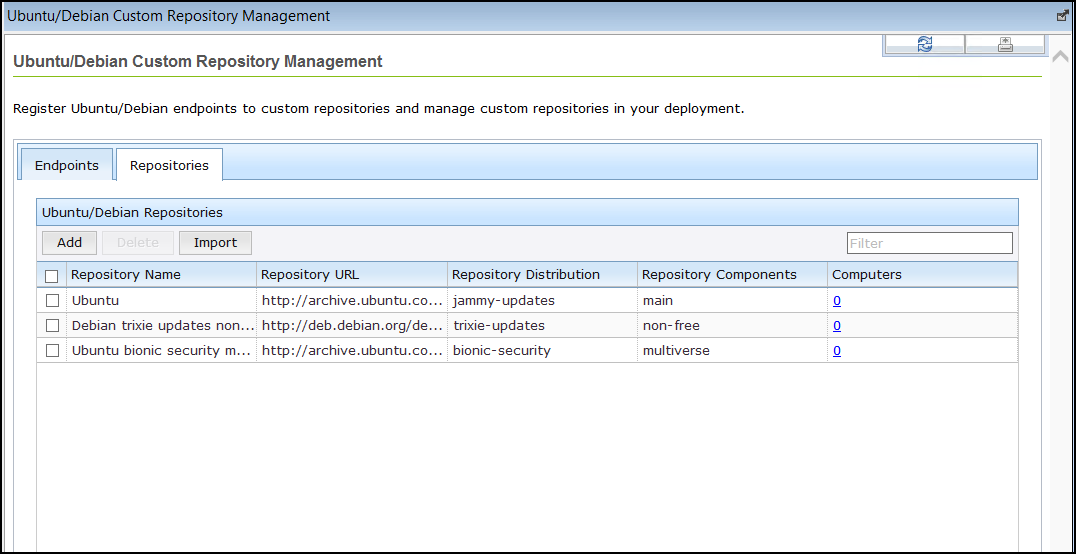The image size is (1076, 554).
Task: Click the blue refresh arrows icon
Action: [924, 45]
